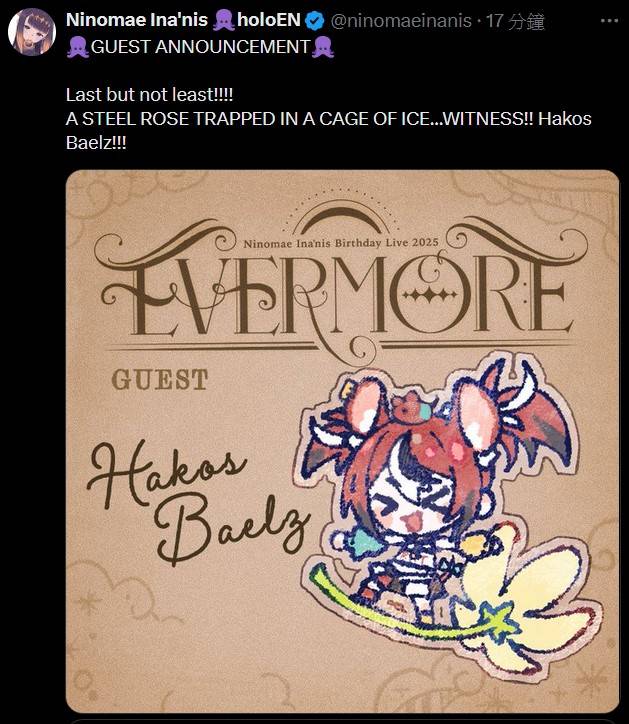
Task: Click the trailing "Baelz!!!" text line
Action: (x=96, y=143)
